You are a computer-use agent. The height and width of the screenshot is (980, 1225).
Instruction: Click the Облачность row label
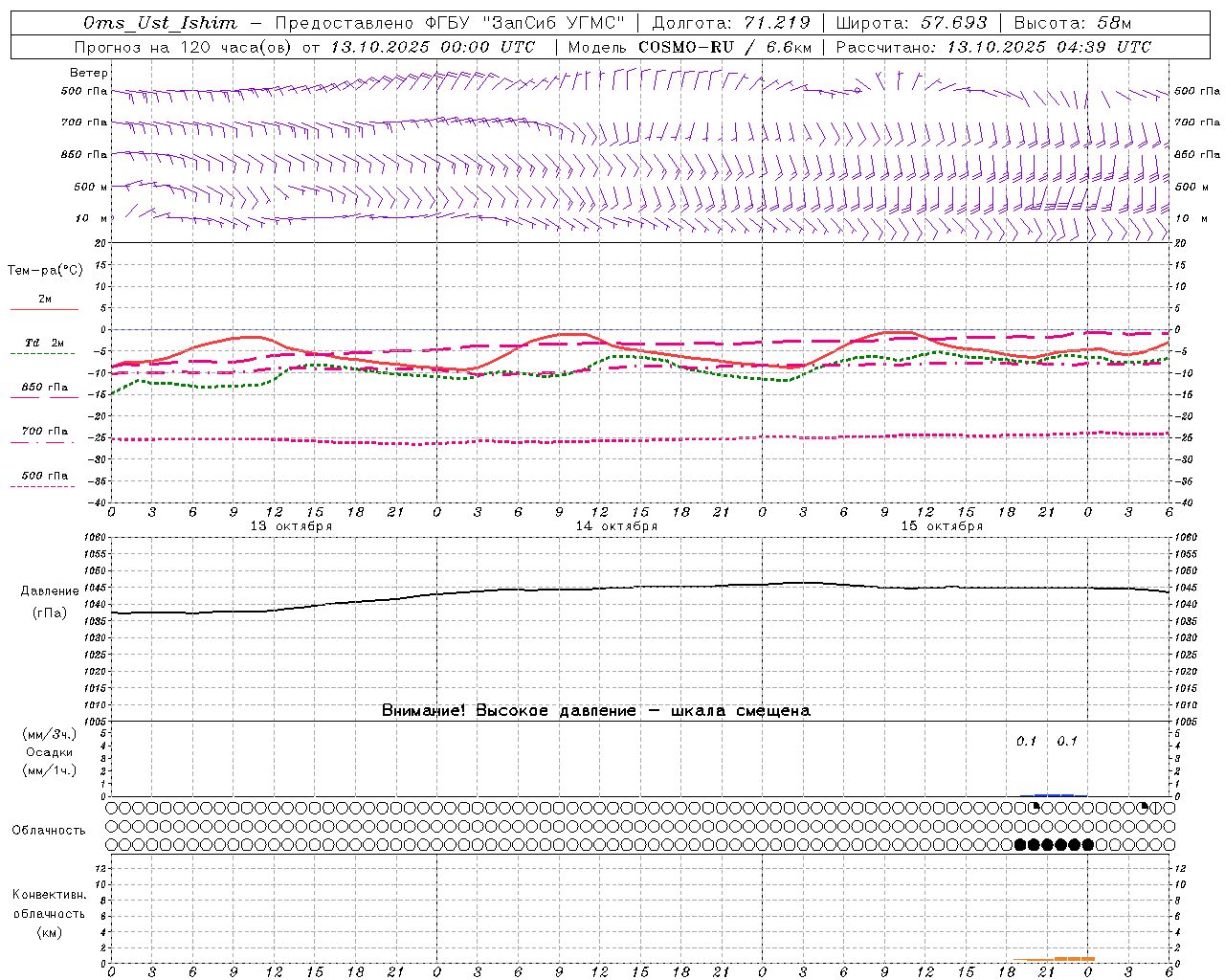[x=49, y=830]
